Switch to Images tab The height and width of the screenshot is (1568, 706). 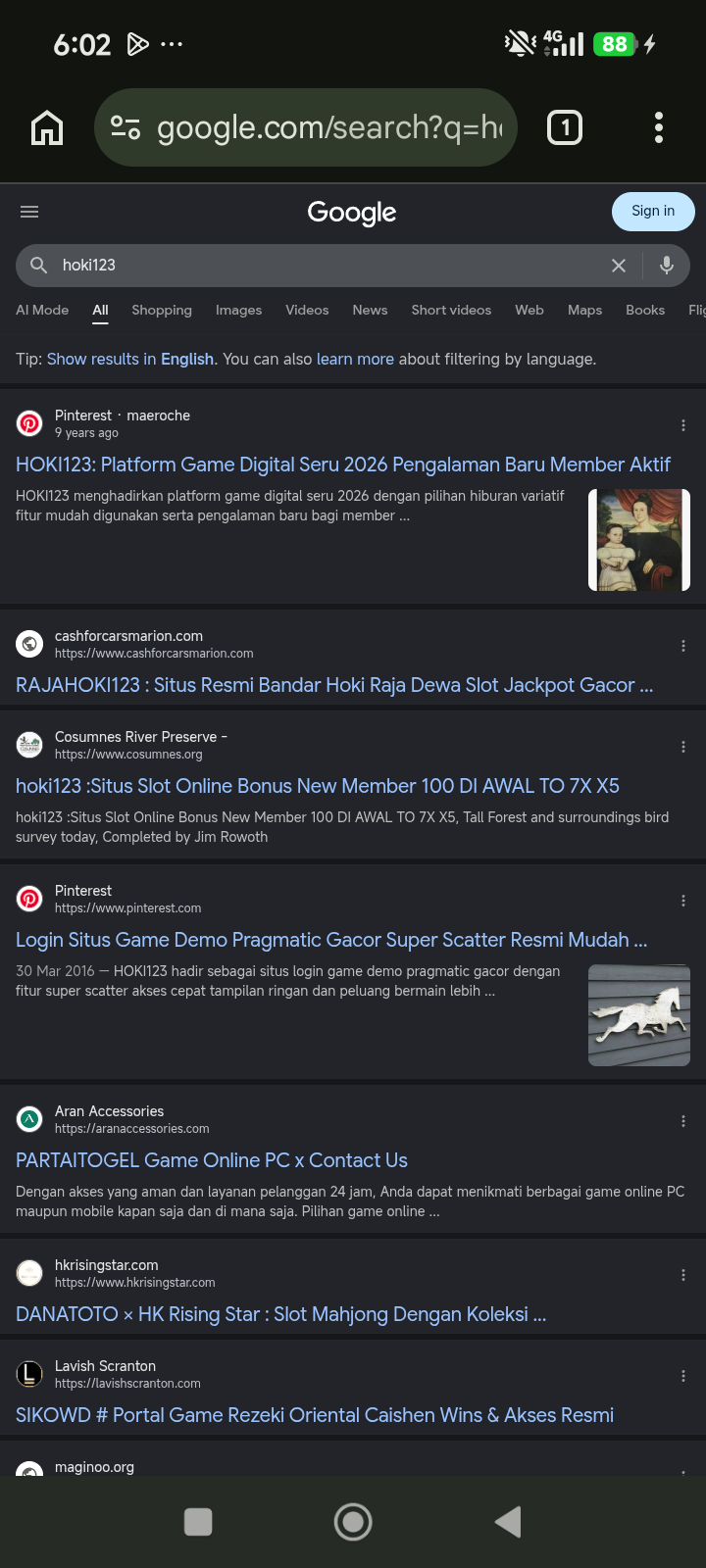[x=239, y=310]
